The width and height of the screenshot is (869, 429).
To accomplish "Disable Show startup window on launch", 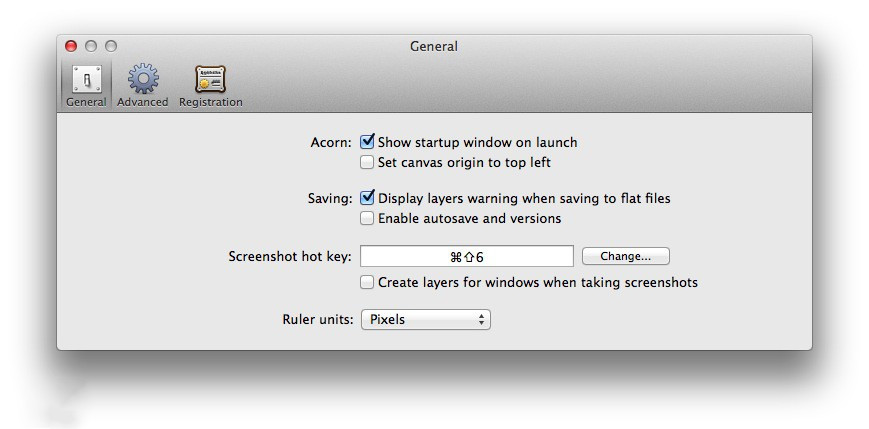I will (367, 142).
